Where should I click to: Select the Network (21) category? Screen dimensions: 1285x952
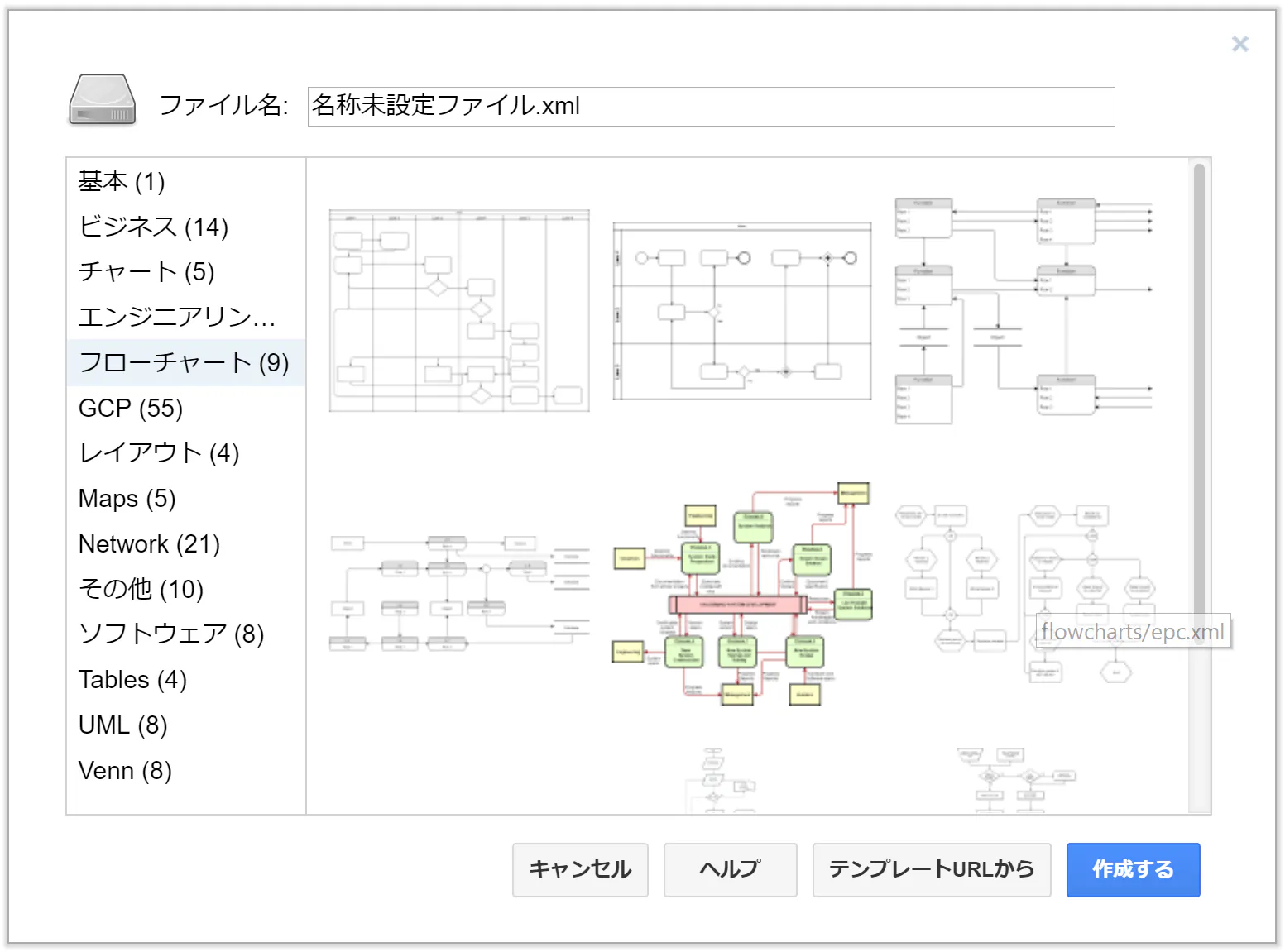[186, 543]
